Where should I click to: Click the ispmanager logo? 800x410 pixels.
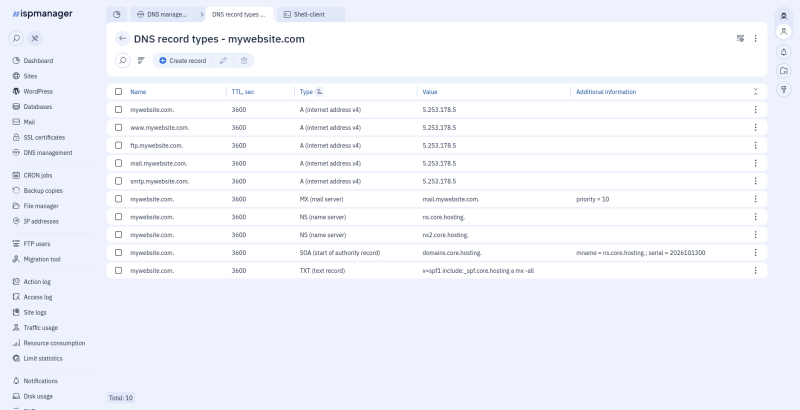pyautogui.click(x=43, y=14)
